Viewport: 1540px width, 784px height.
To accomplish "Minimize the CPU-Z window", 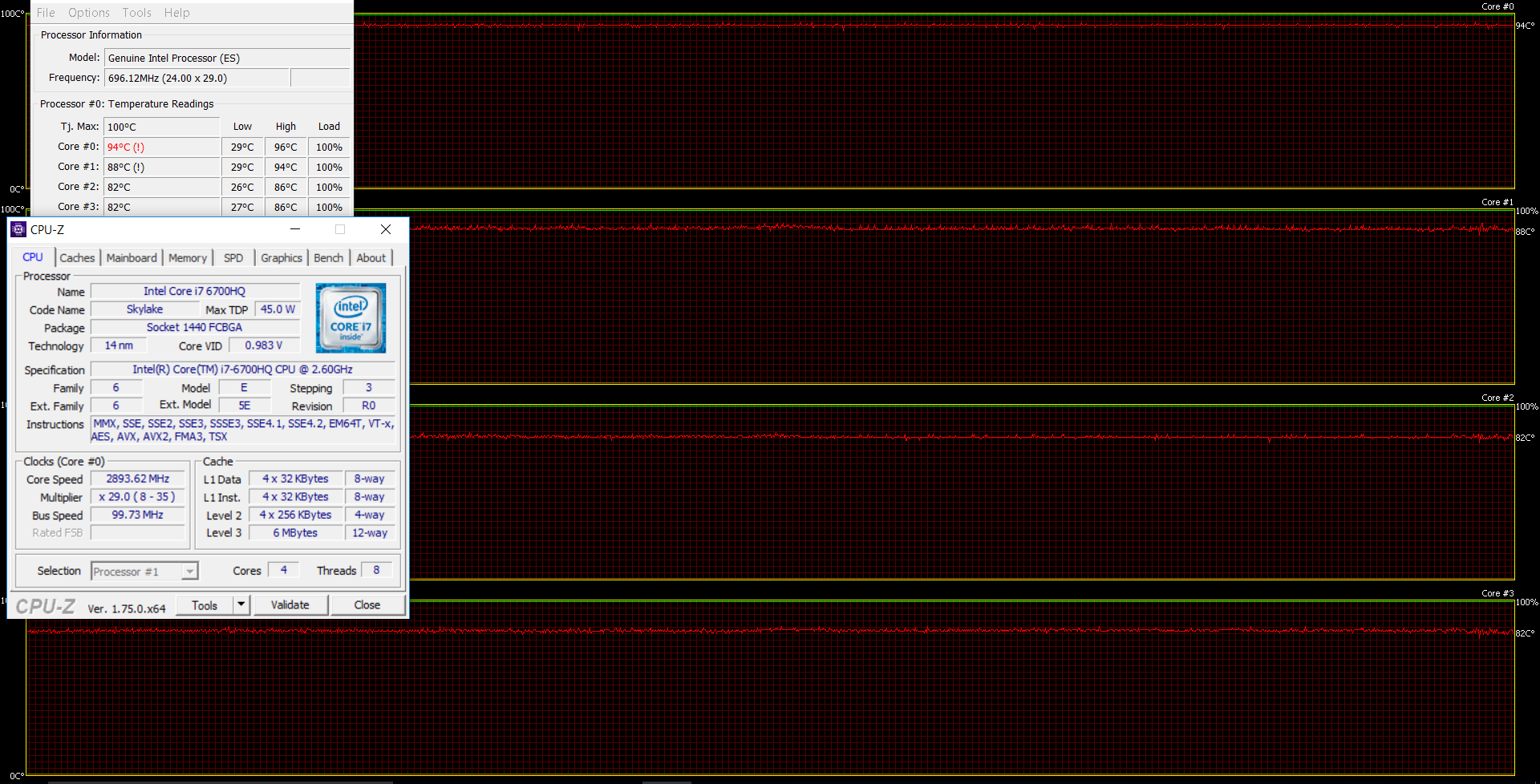I will tap(295, 229).
